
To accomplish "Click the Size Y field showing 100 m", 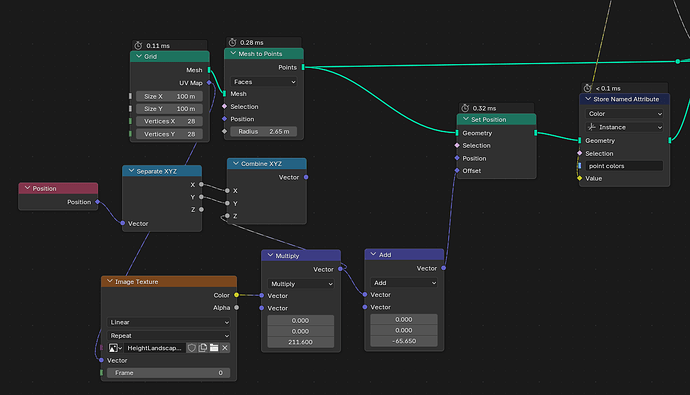I will (169, 109).
